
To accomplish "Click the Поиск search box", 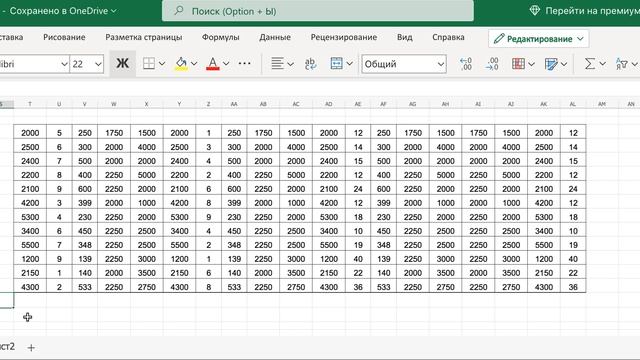I will pos(318,11).
